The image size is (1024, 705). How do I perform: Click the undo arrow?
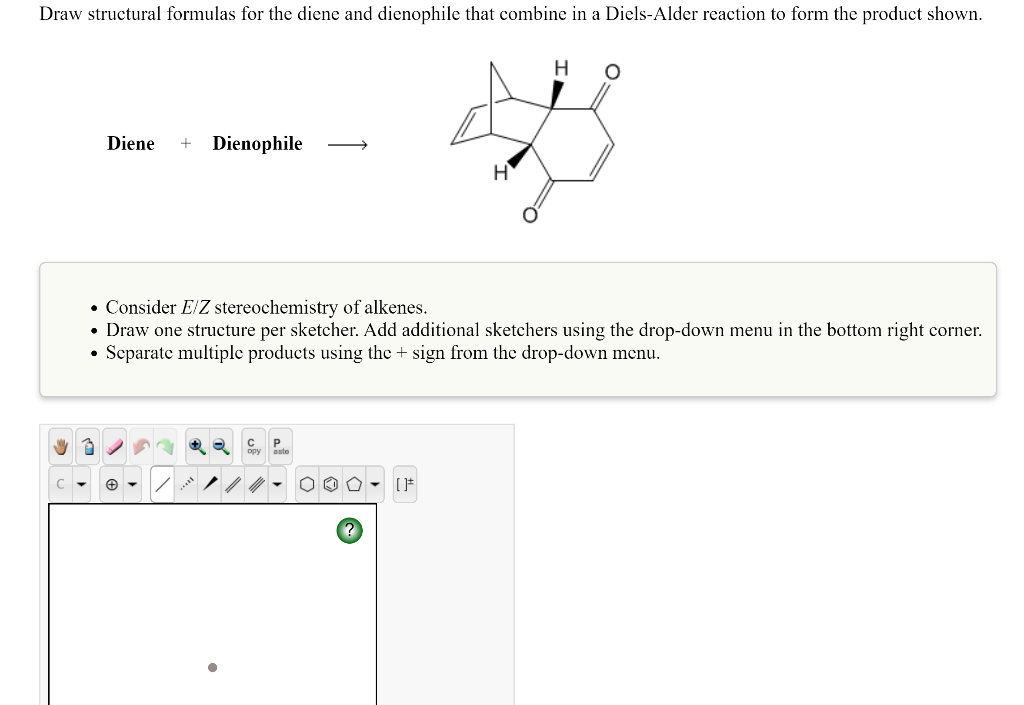pos(140,445)
